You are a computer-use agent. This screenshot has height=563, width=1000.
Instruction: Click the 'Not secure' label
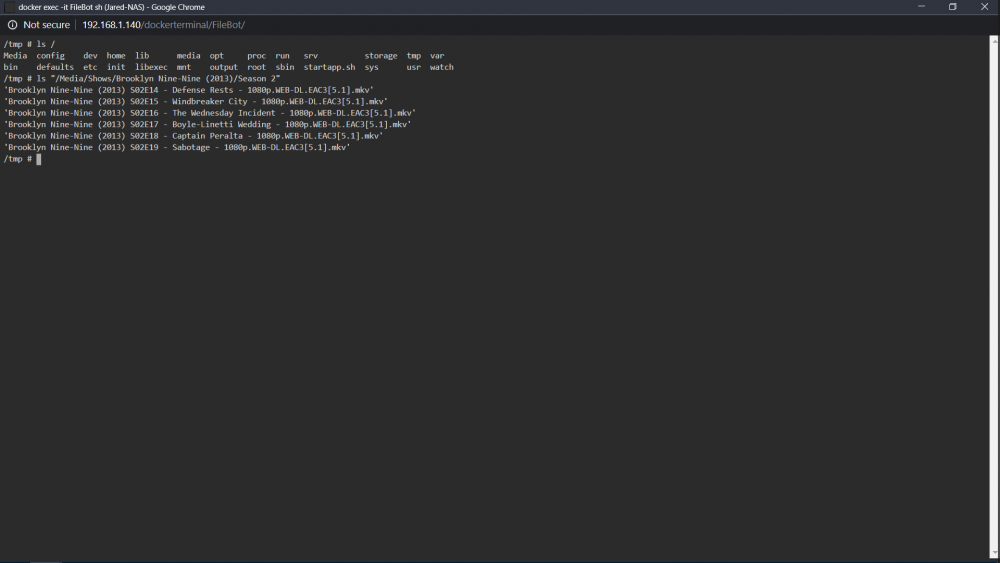(47, 25)
